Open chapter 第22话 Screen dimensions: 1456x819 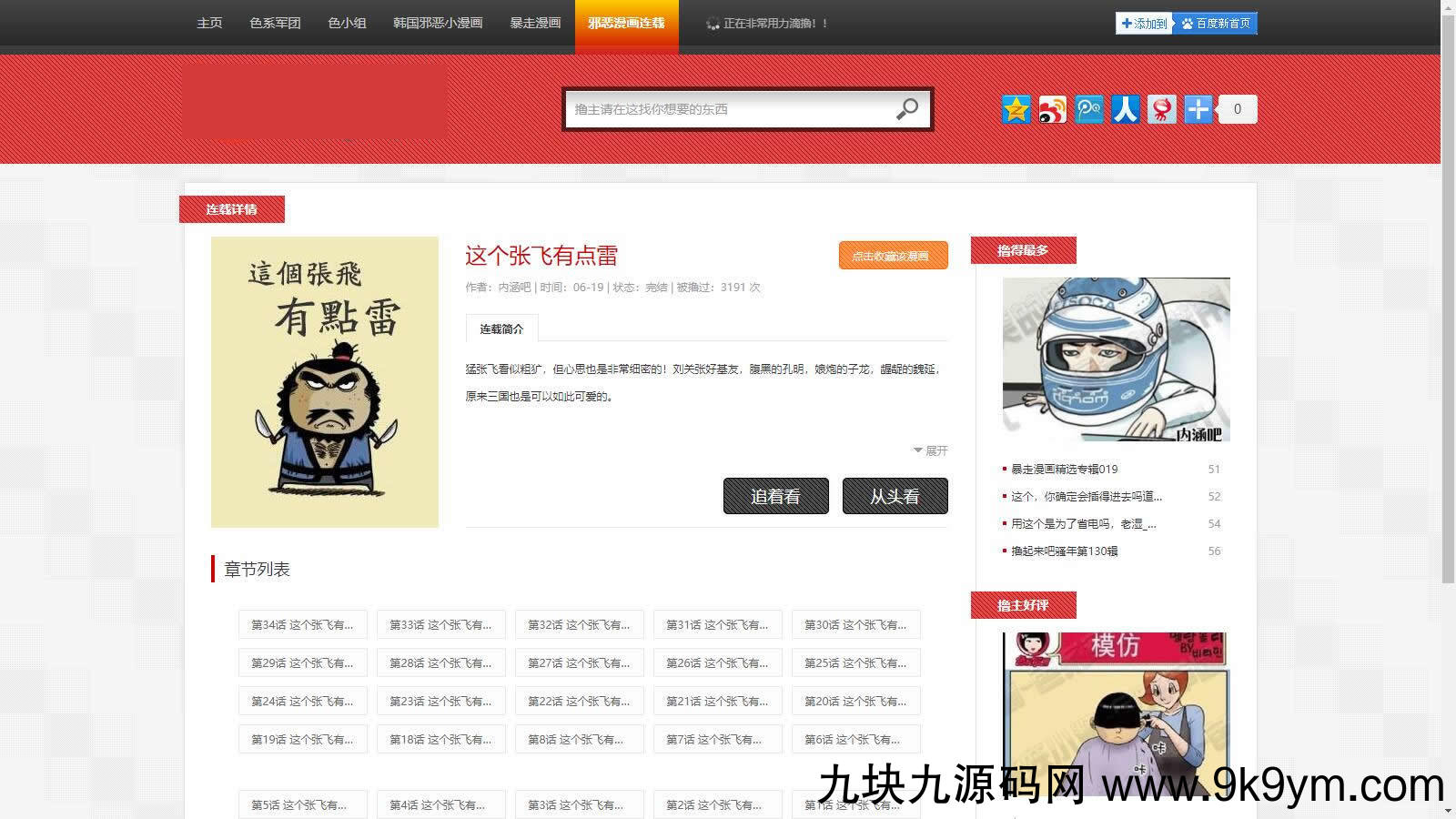click(580, 702)
